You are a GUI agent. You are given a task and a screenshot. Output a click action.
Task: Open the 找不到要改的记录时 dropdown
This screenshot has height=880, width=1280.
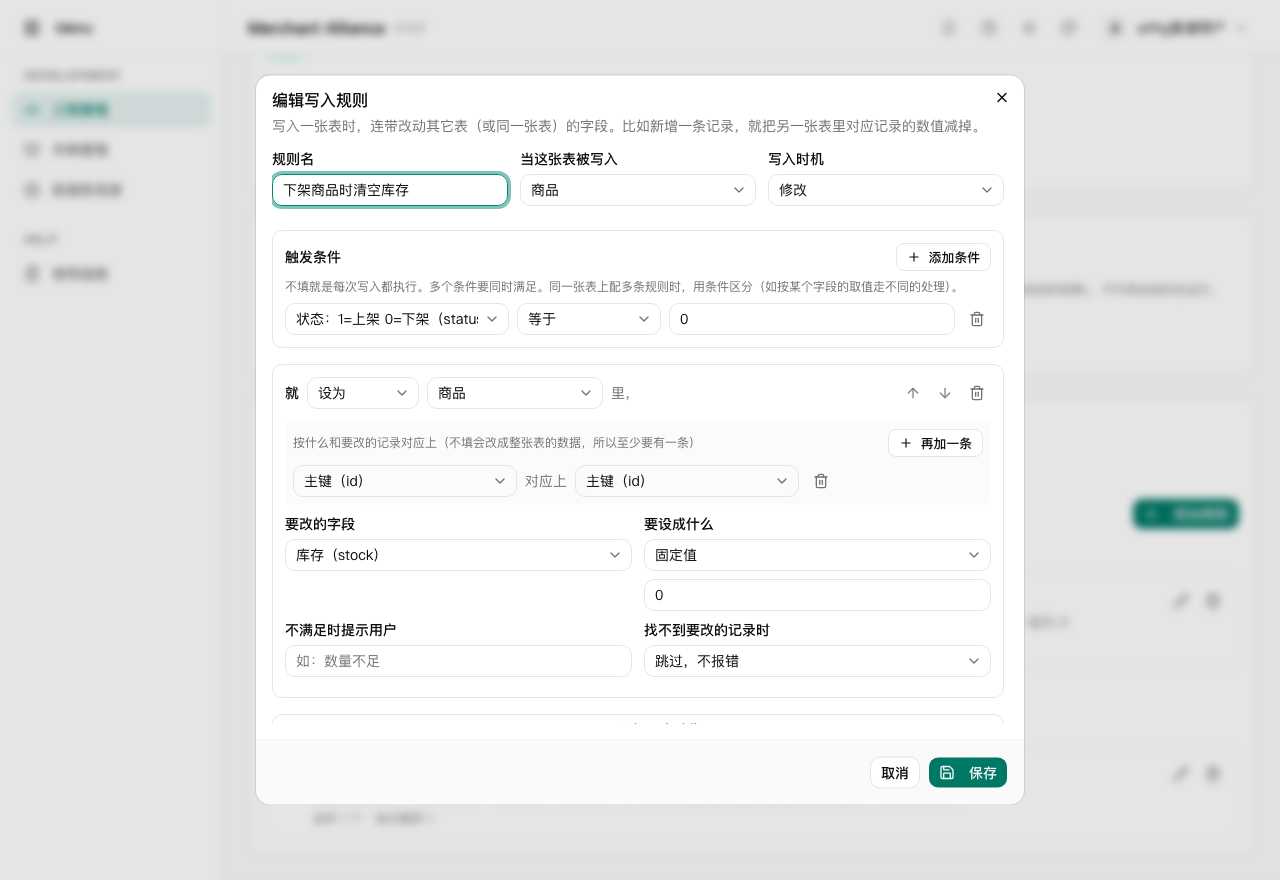(x=817, y=661)
